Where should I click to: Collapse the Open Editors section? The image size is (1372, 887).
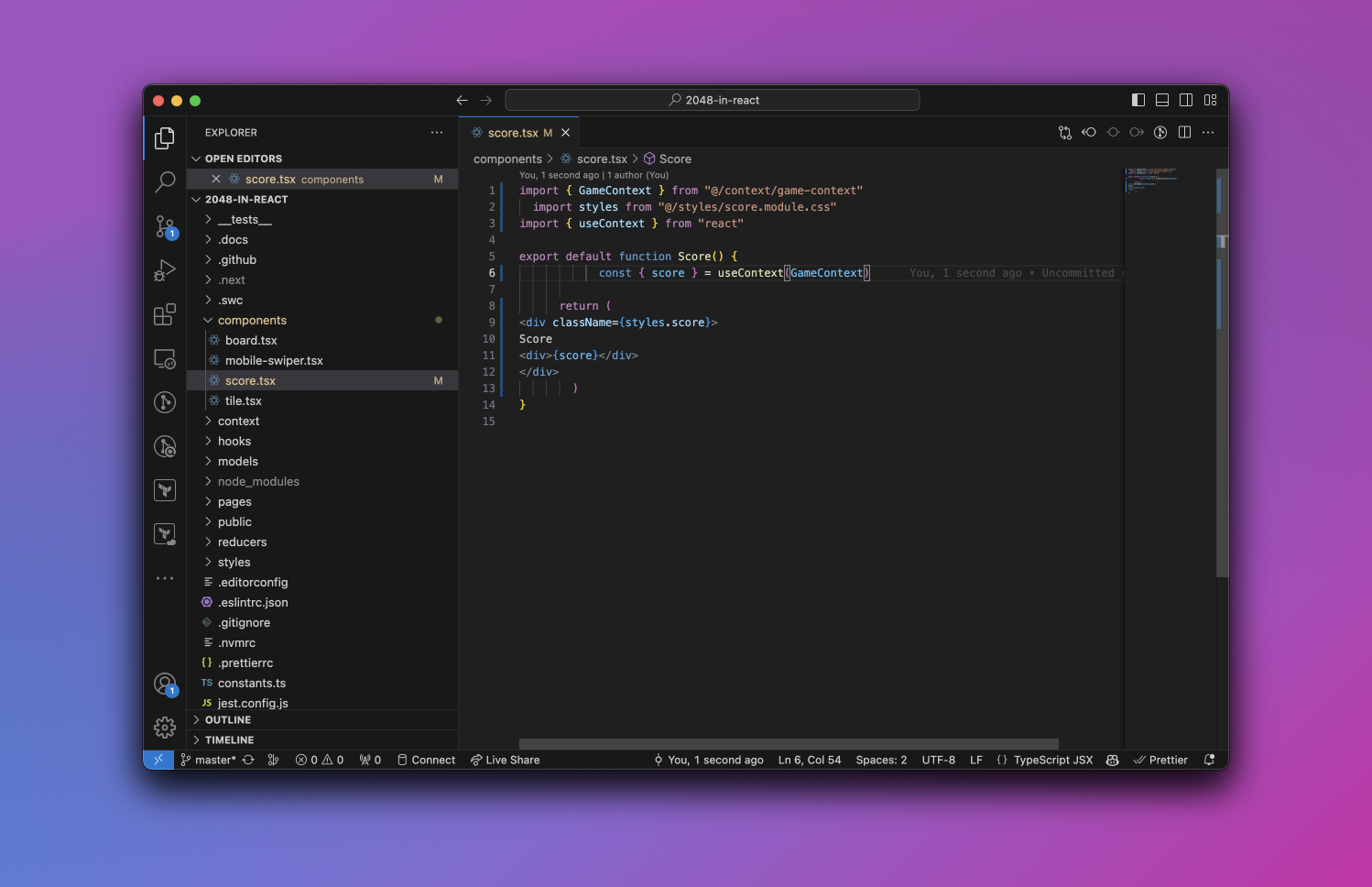(323, 159)
